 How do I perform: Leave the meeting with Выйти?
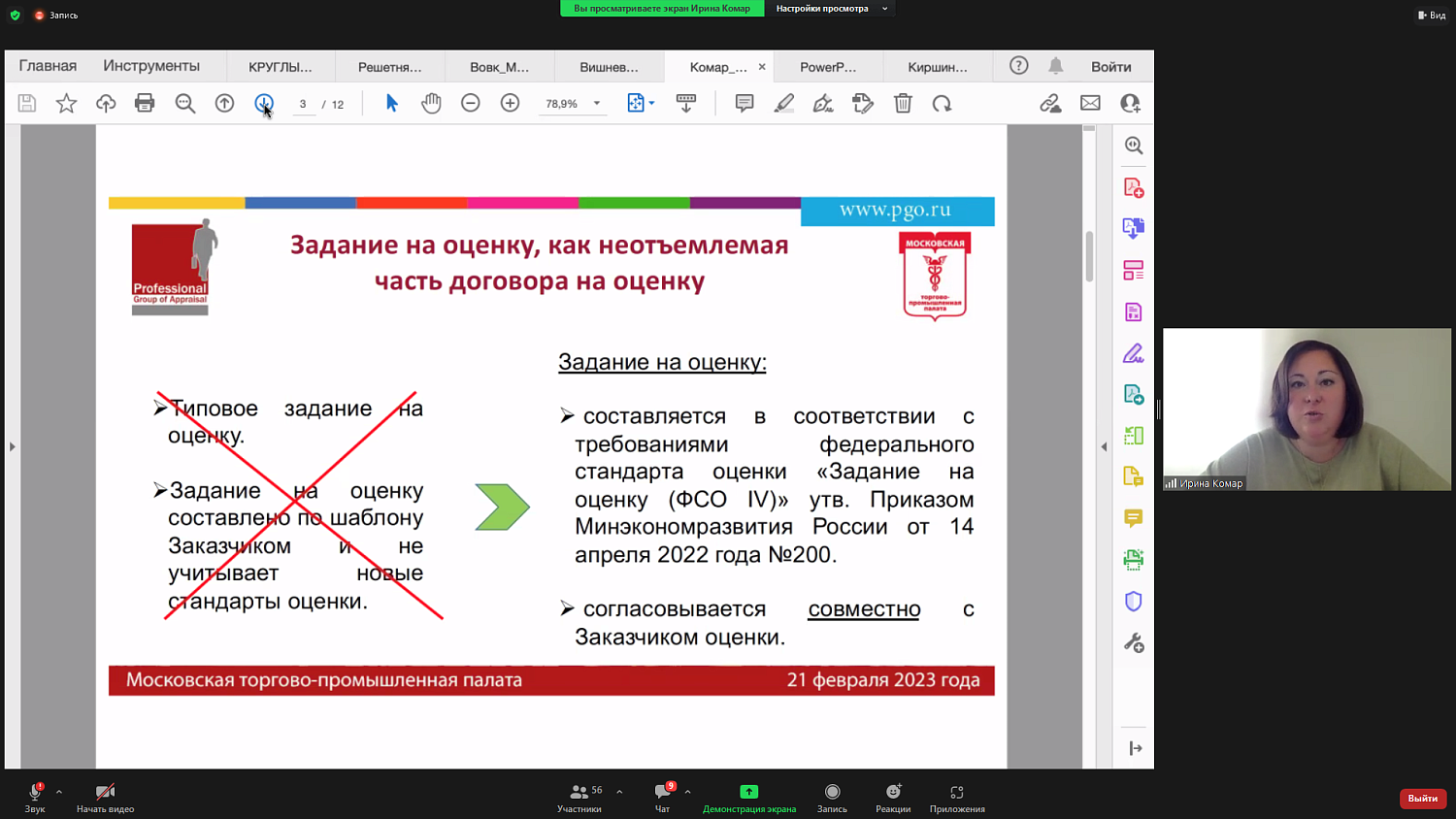(1421, 798)
